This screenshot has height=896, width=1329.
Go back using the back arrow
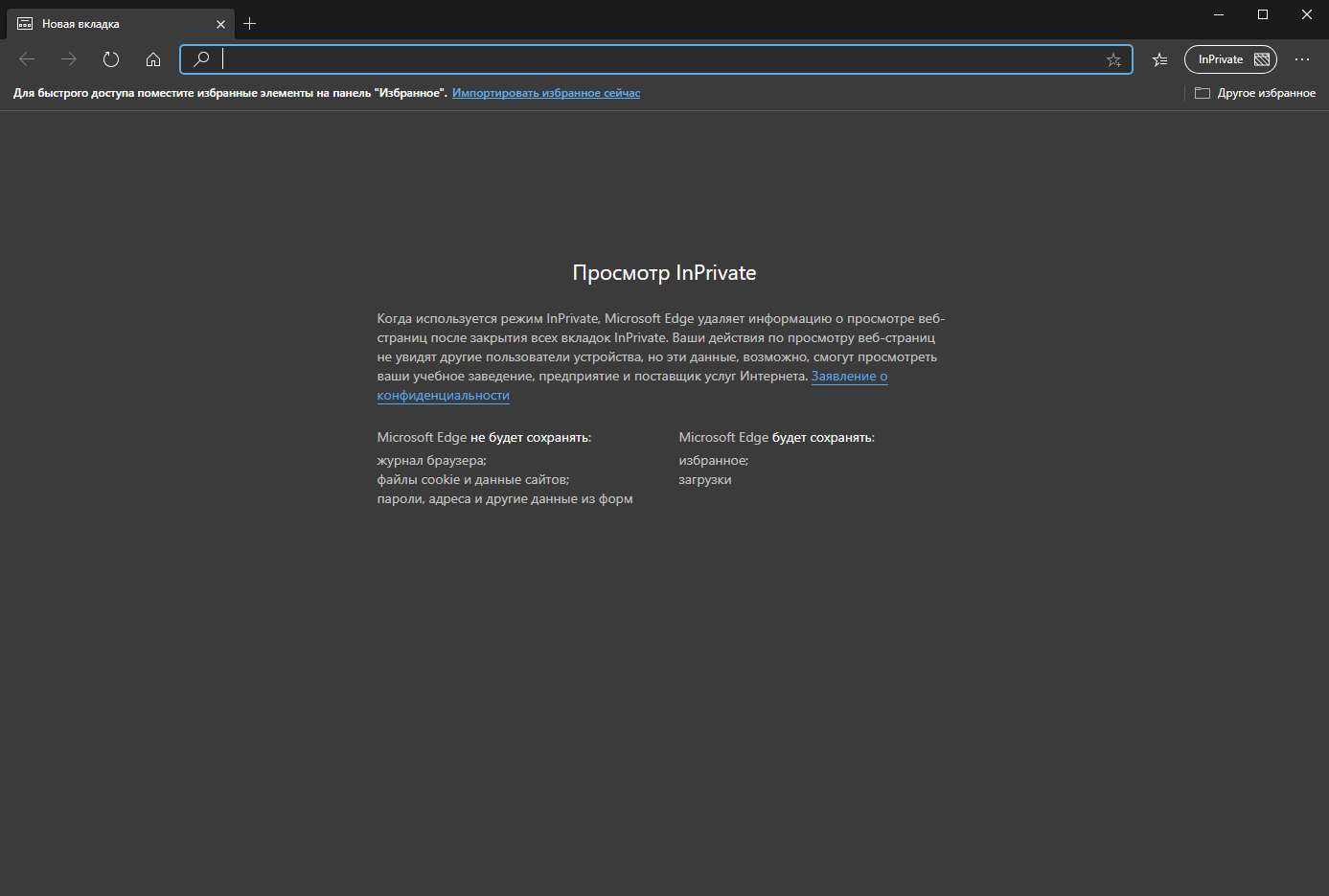coord(27,59)
